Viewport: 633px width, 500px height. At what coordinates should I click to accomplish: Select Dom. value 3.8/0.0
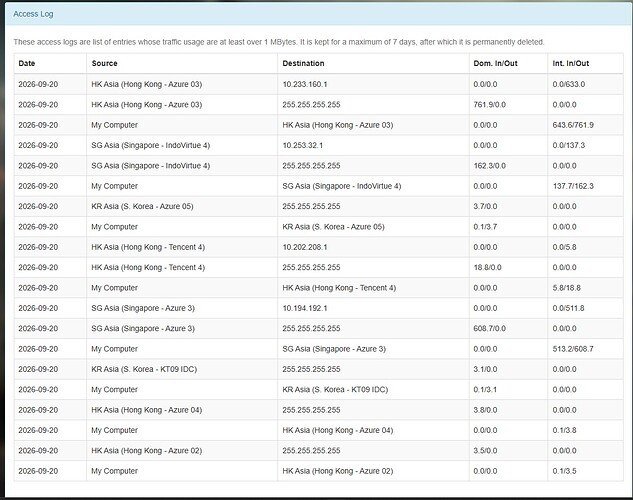click(x=485, y=410)
